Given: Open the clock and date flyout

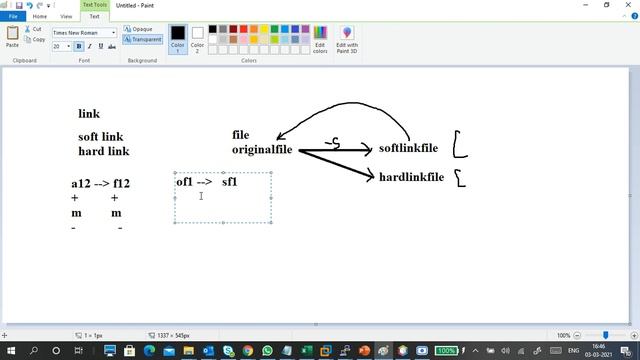Looking at the screenshot, I should pos(599,351).
